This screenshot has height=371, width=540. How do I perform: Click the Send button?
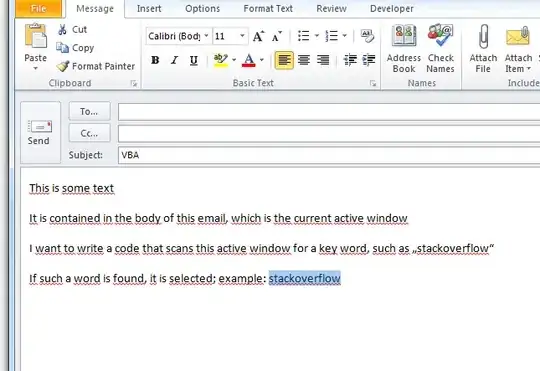click(40, 132)
